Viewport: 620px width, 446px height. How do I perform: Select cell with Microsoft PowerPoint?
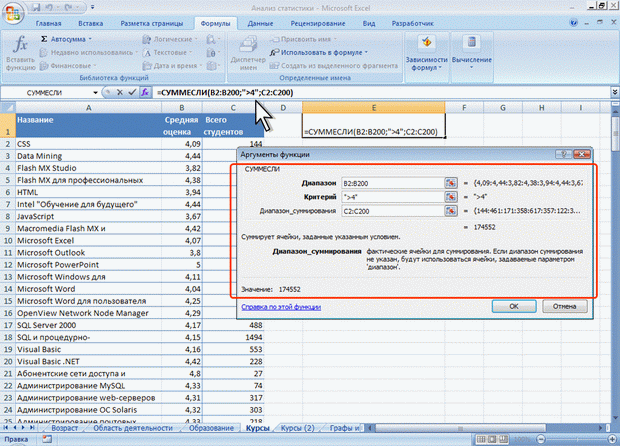click(89, 265)
